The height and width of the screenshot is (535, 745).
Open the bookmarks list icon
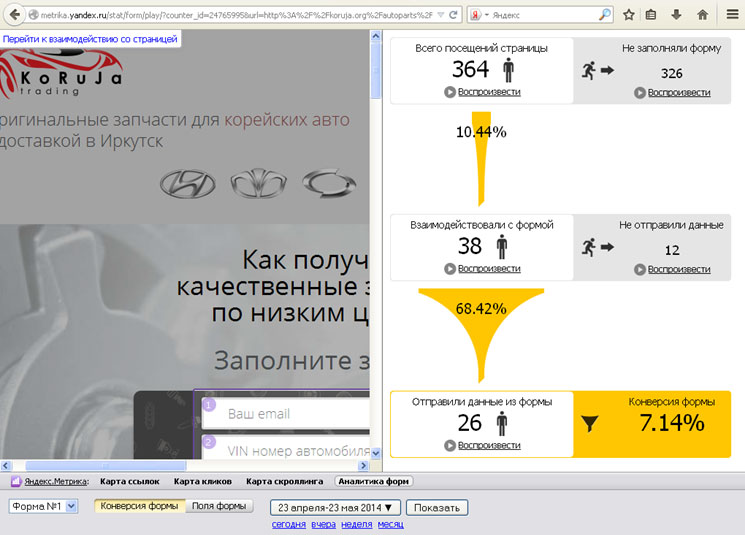click(x=652, y=15)
